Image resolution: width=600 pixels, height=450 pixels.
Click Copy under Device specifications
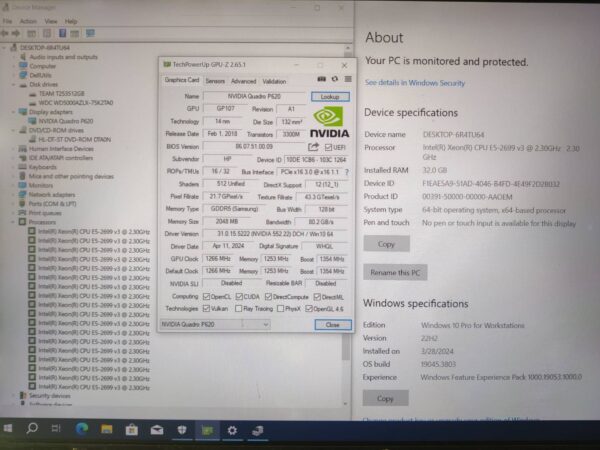point(386,244)
